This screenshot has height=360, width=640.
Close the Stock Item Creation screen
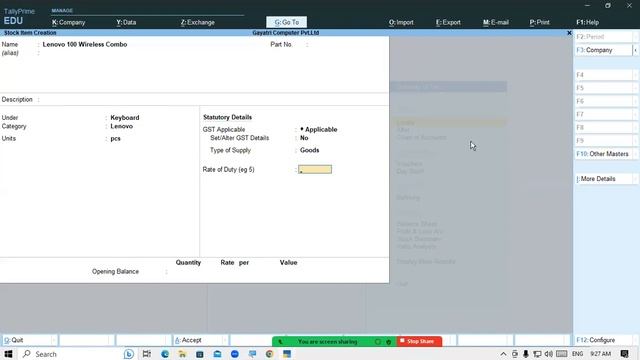tap(569, 33)
